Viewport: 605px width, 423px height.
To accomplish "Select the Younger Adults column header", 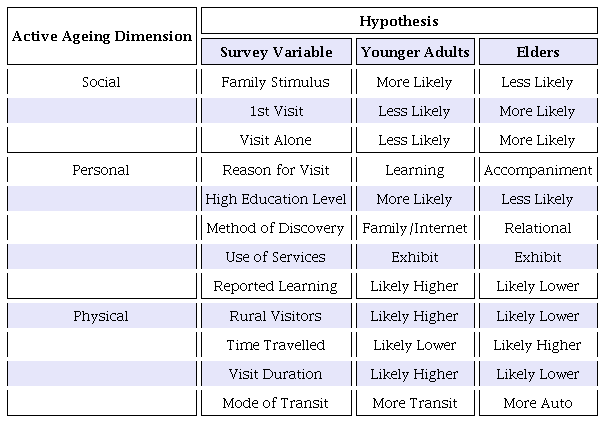I will coord(414,52).
